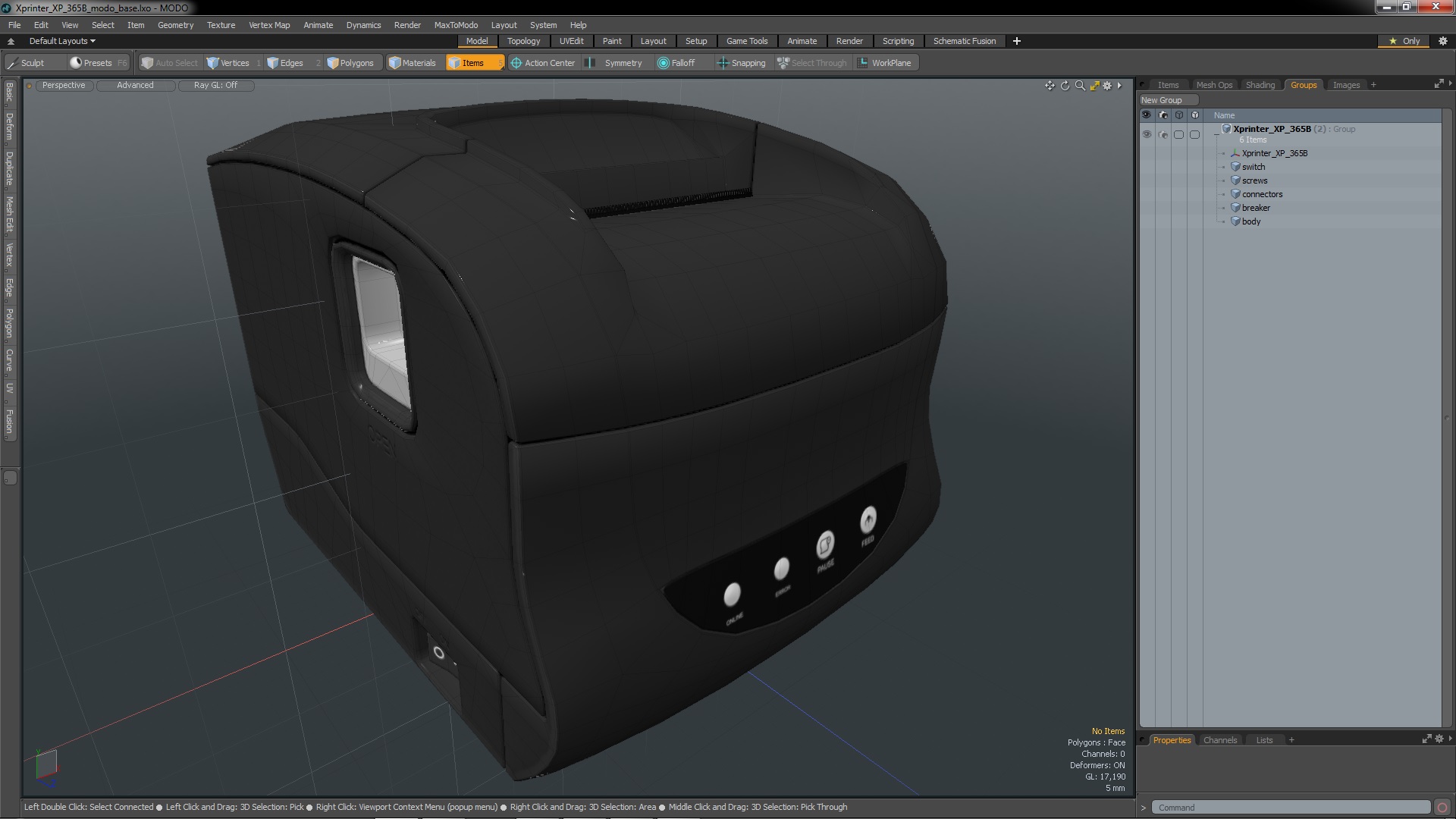Viewport: 1456px width, 819px height.
Task: Switch to the Shading tab
Action: point(1260,85)
